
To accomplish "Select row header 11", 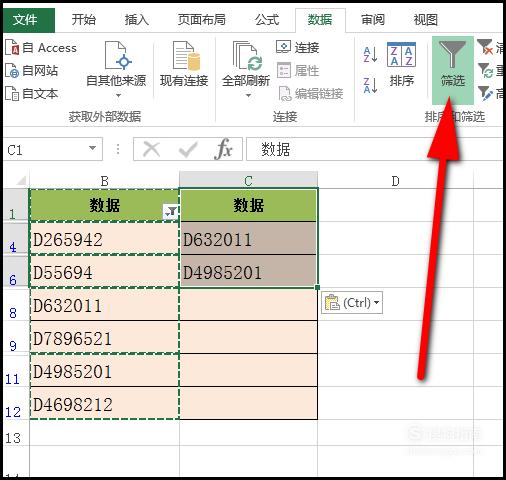I will tap(16, 371).
